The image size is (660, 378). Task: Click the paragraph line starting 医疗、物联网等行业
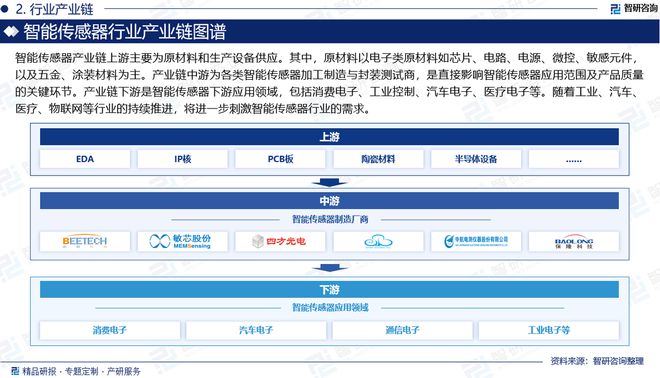(193, 109)
